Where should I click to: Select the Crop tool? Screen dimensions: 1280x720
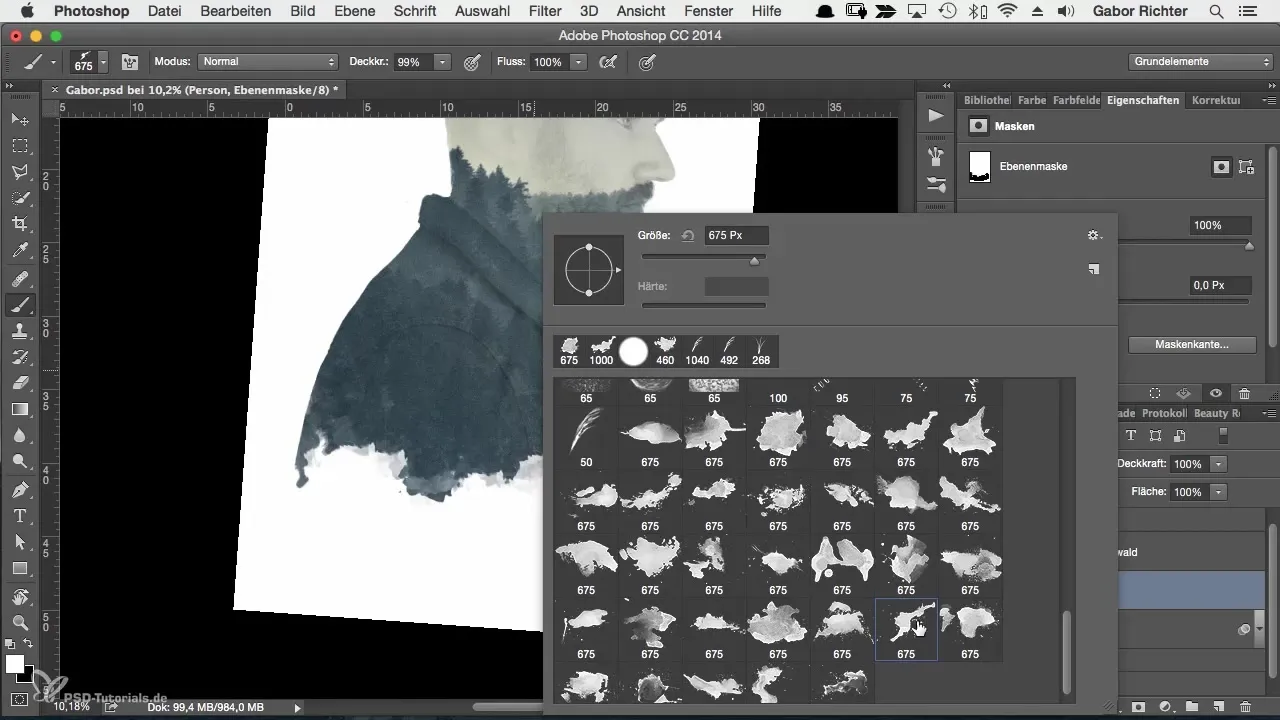19,224
